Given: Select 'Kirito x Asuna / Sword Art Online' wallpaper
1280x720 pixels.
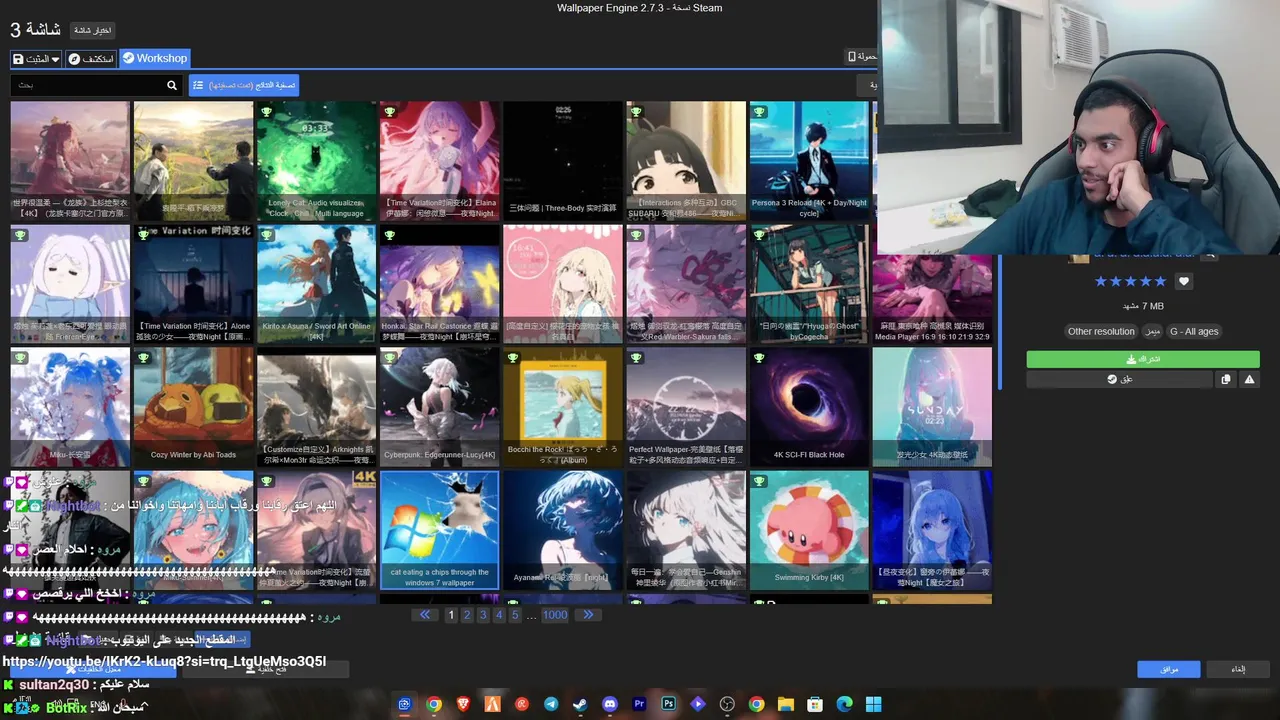Looking at the screenshot, I should coord(316,284).
